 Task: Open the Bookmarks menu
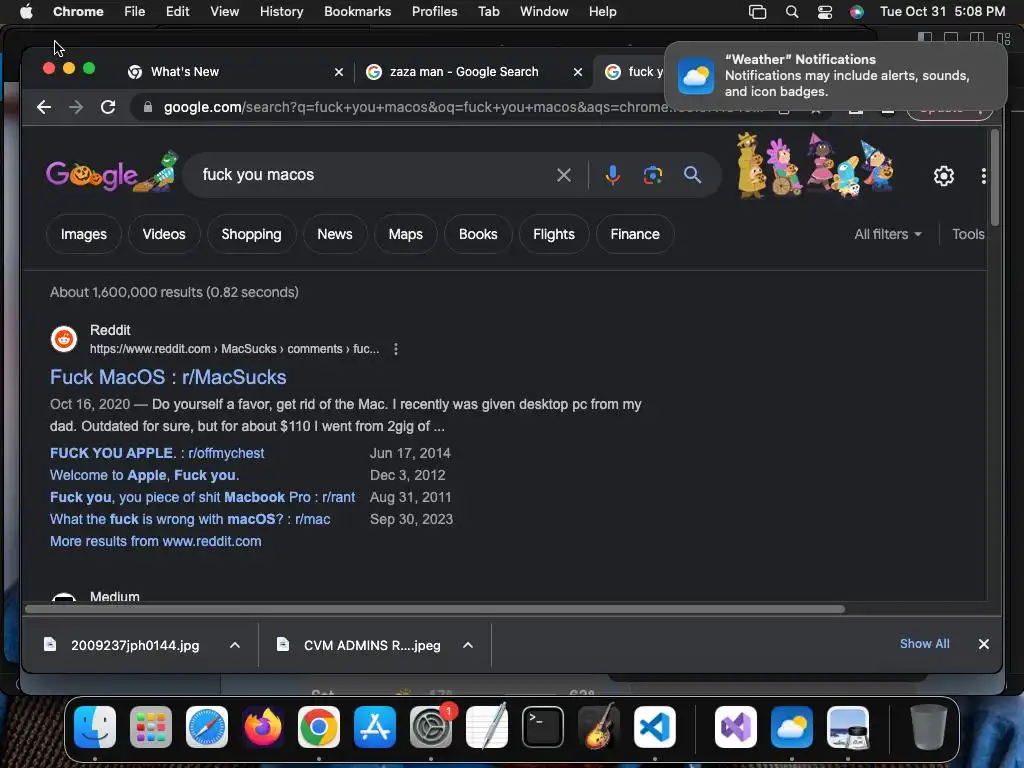[x=358, y=12]
